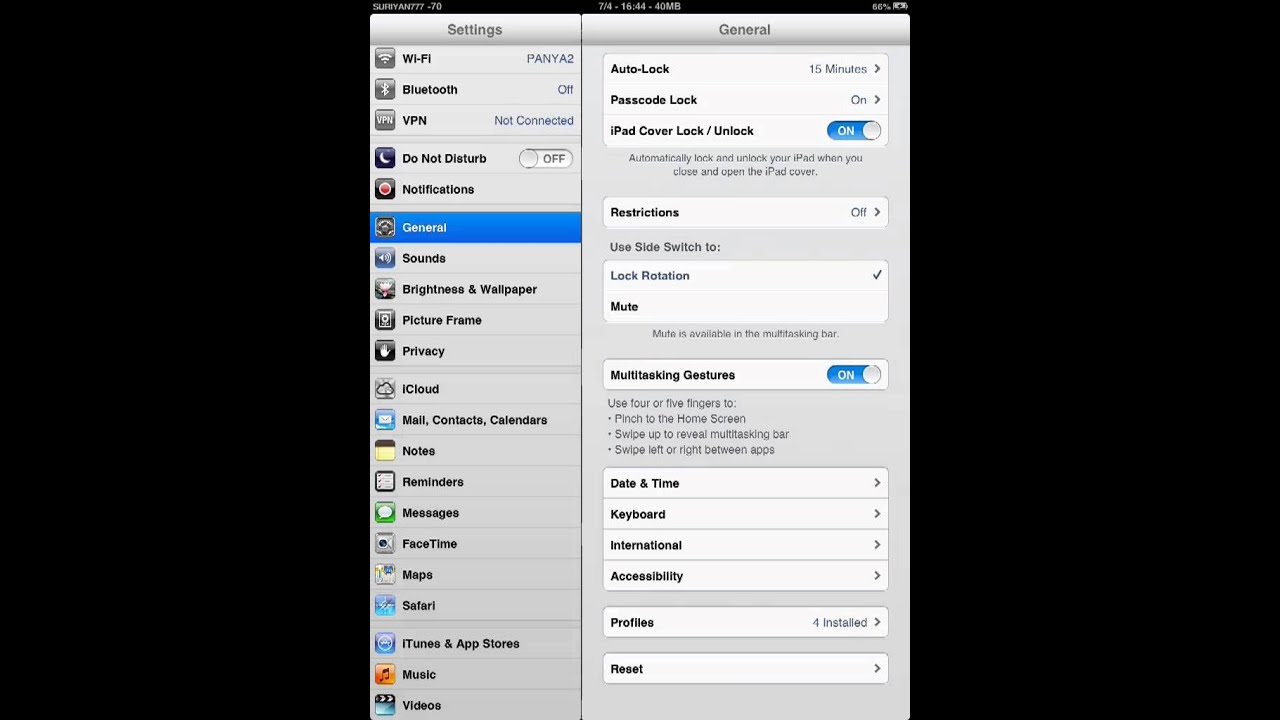Image resolution: width=1280 pixels, height=720 pixels.
Task: Tap the 15 Minutes Auto-Lock value
Action: pos(838,69)
